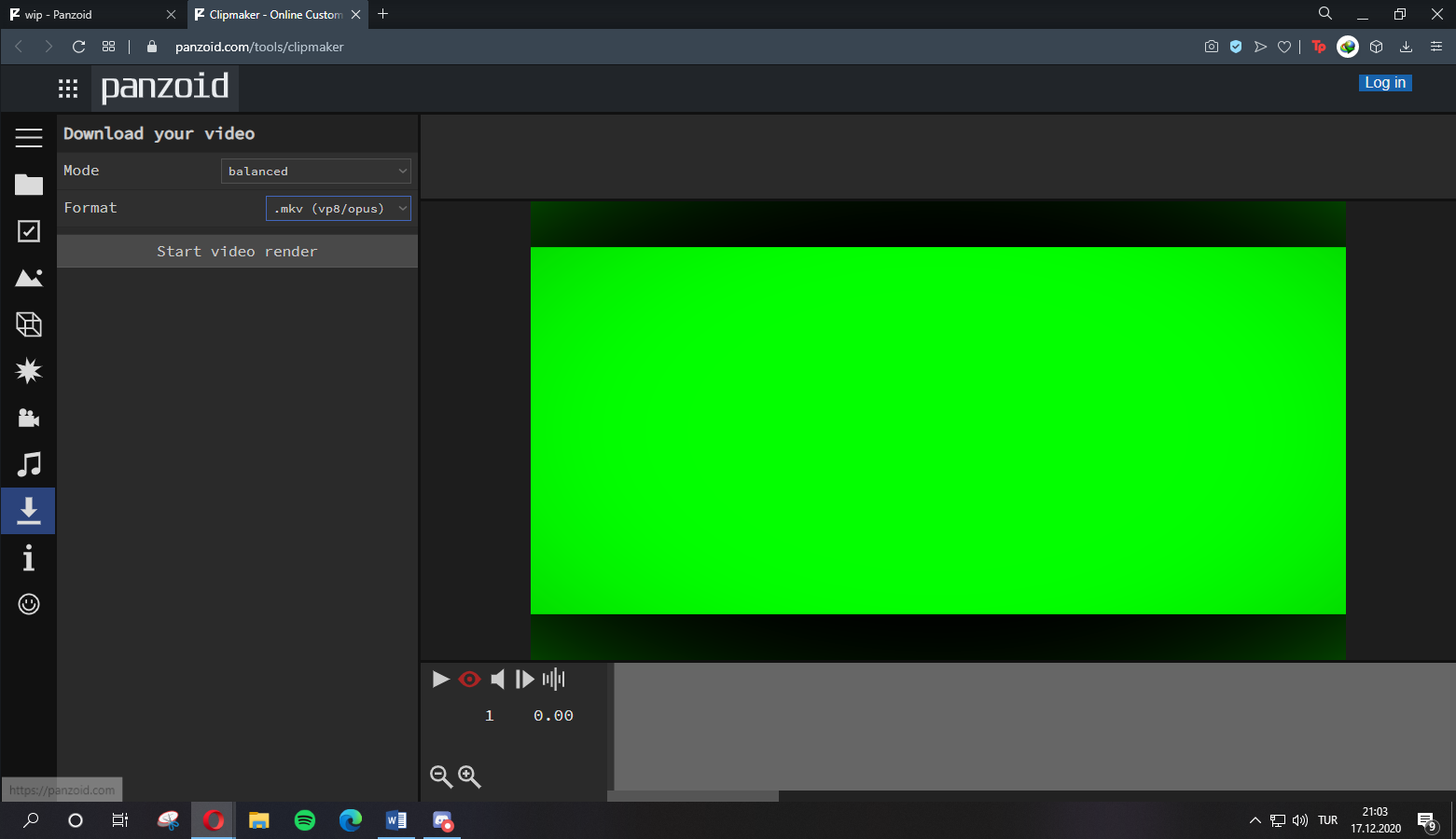Open the effects starburst panel
This screenshot has height=839, width=1456.
[x=29, y=371]
